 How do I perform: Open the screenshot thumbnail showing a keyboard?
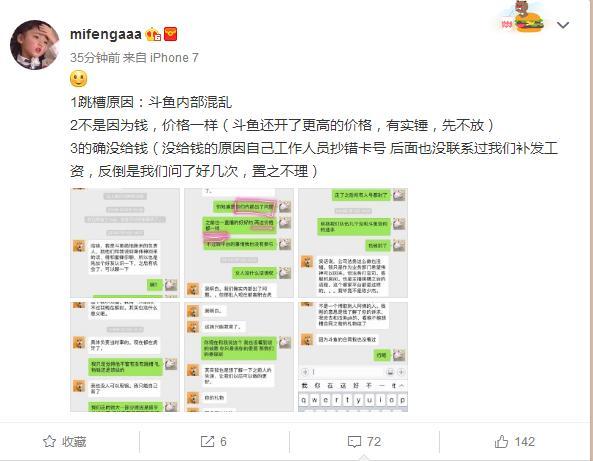pyautogui.click(x=353, y=357)
